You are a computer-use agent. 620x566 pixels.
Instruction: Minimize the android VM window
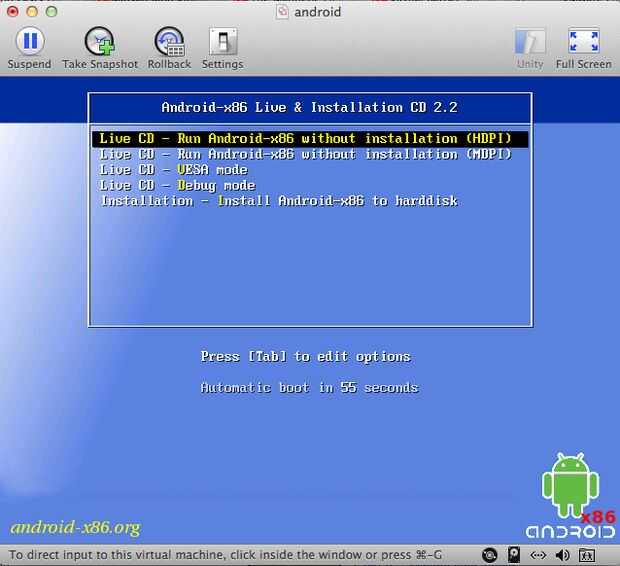click(32, 11)
